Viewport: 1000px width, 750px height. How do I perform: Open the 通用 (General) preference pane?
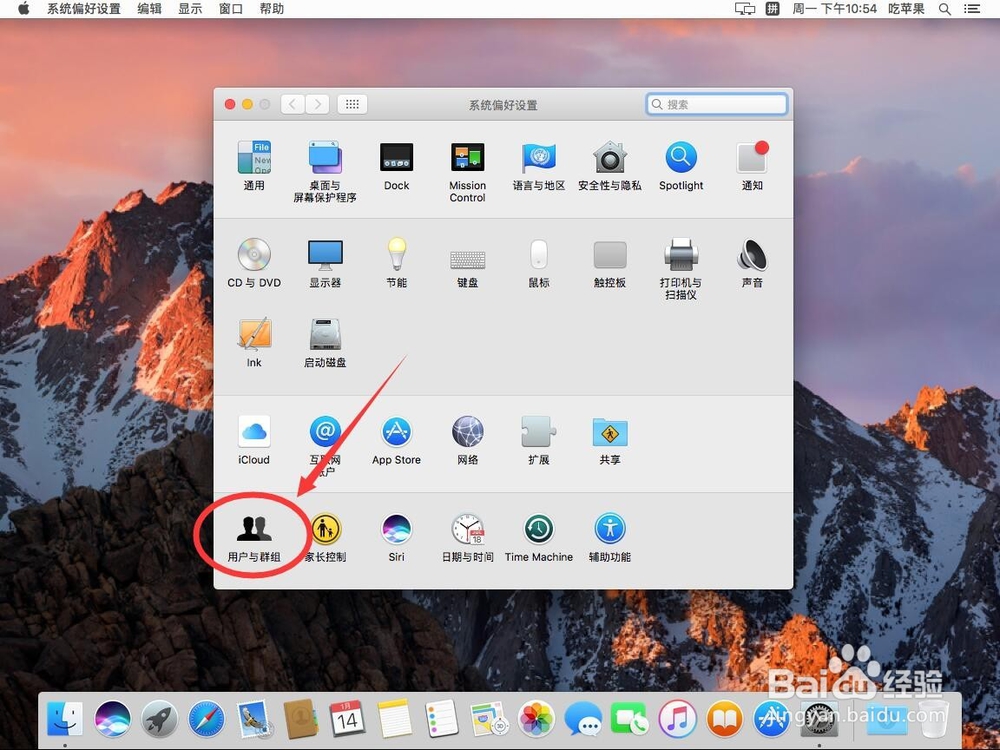pos(254,165)
